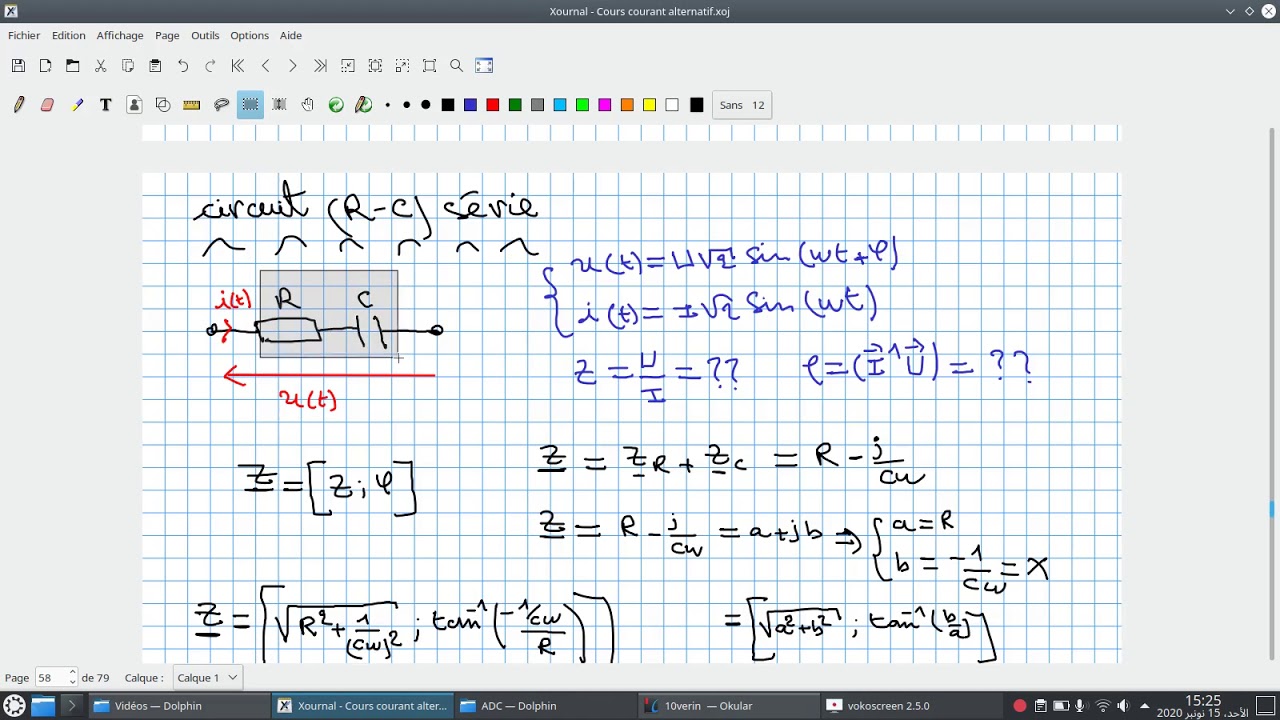The height and width of the screenshot is (720, 1280).
Task: Pick the blue color swatch
Action: pyautogui.click(x=470, y=105)
